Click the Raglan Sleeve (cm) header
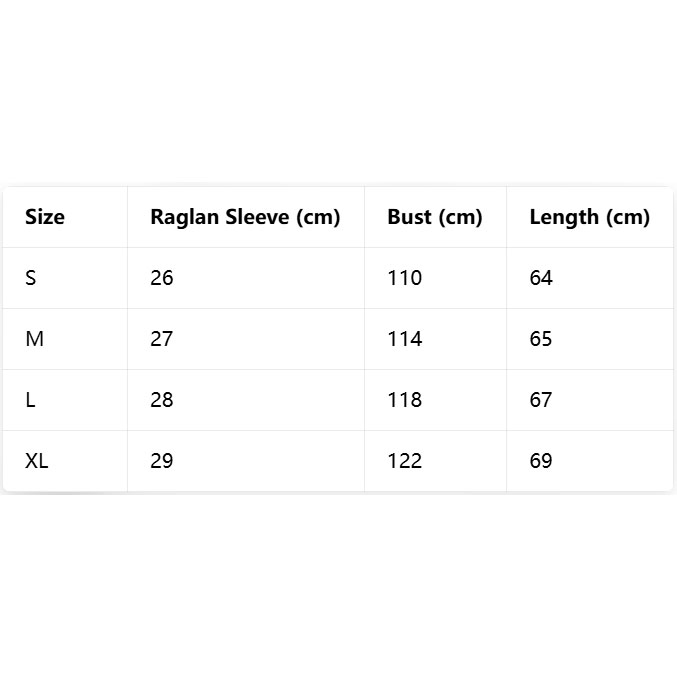 coord(245,217)
